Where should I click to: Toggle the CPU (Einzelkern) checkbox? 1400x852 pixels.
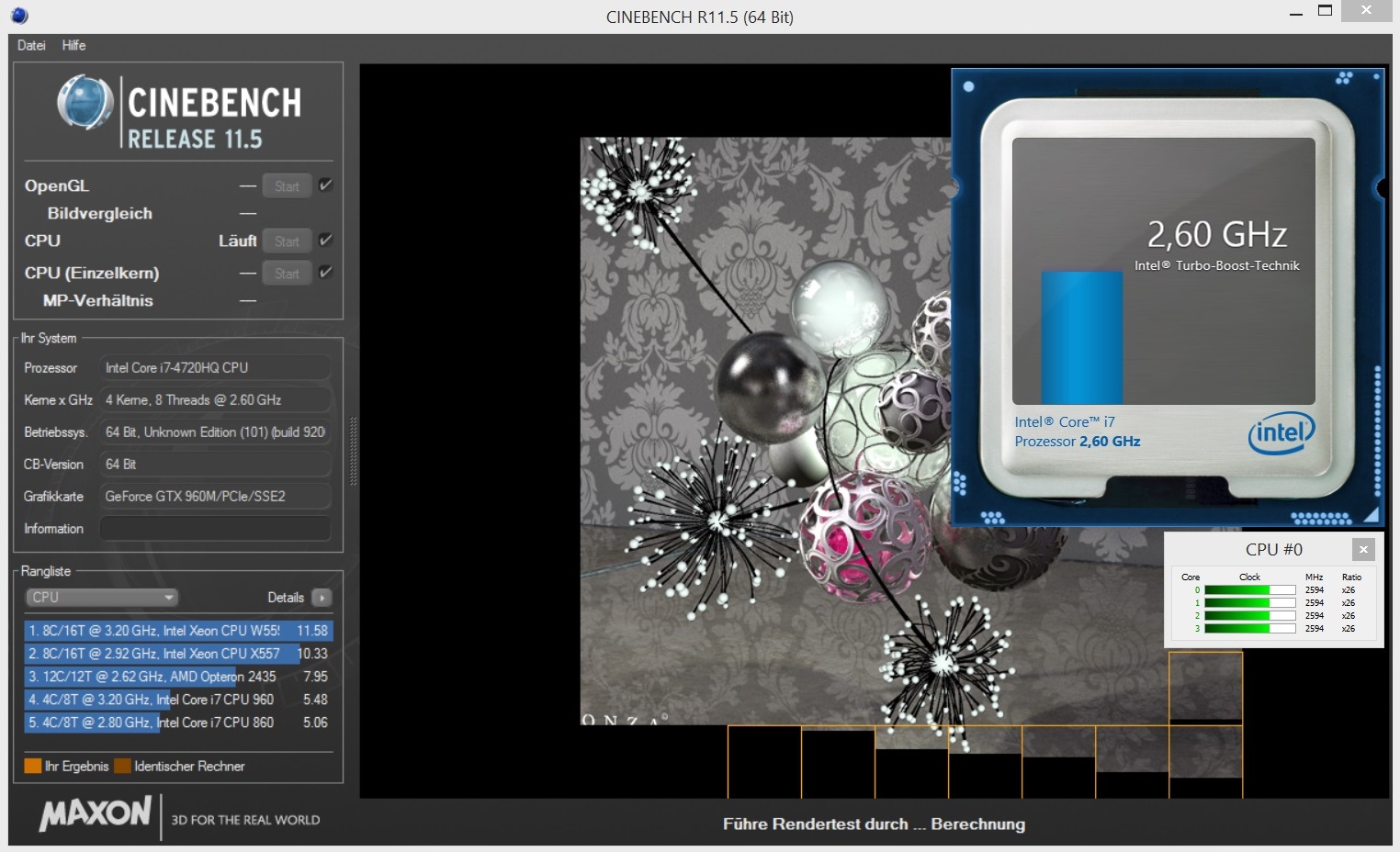click(x=325, y=273)
